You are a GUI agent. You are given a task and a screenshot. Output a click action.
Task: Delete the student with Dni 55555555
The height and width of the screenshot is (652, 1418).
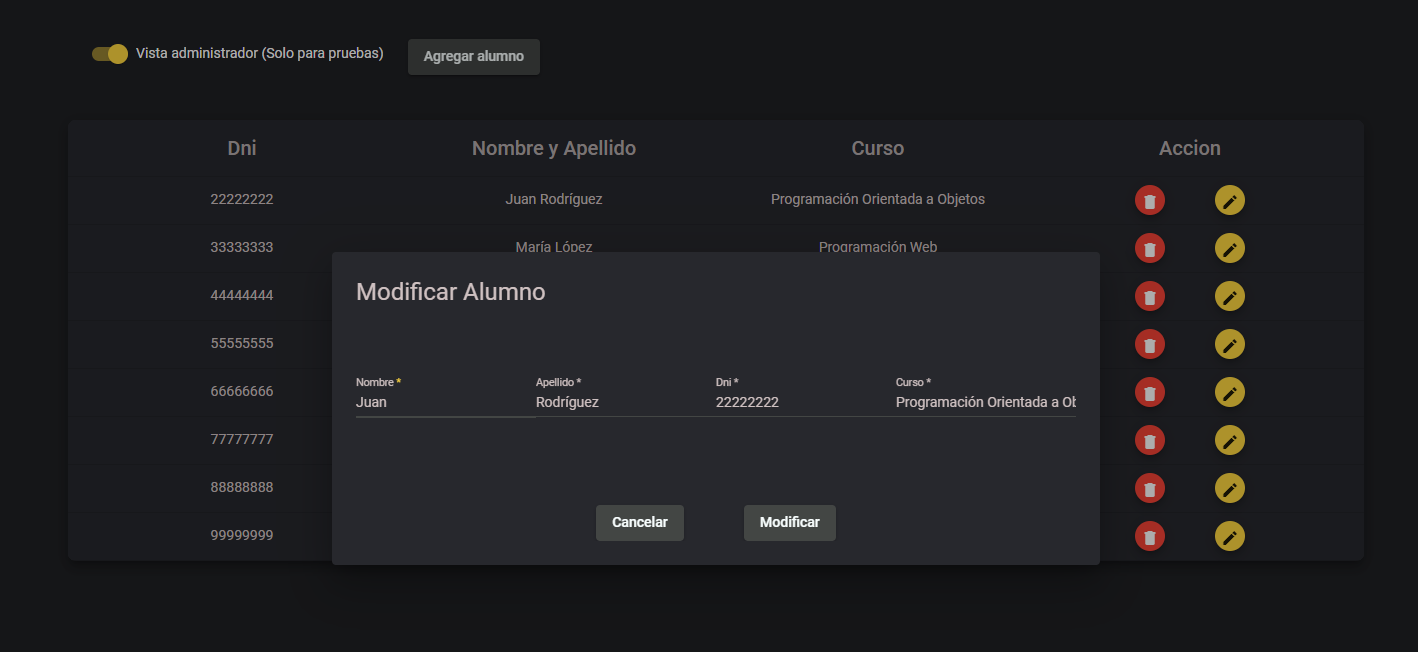coord(1149,344)
